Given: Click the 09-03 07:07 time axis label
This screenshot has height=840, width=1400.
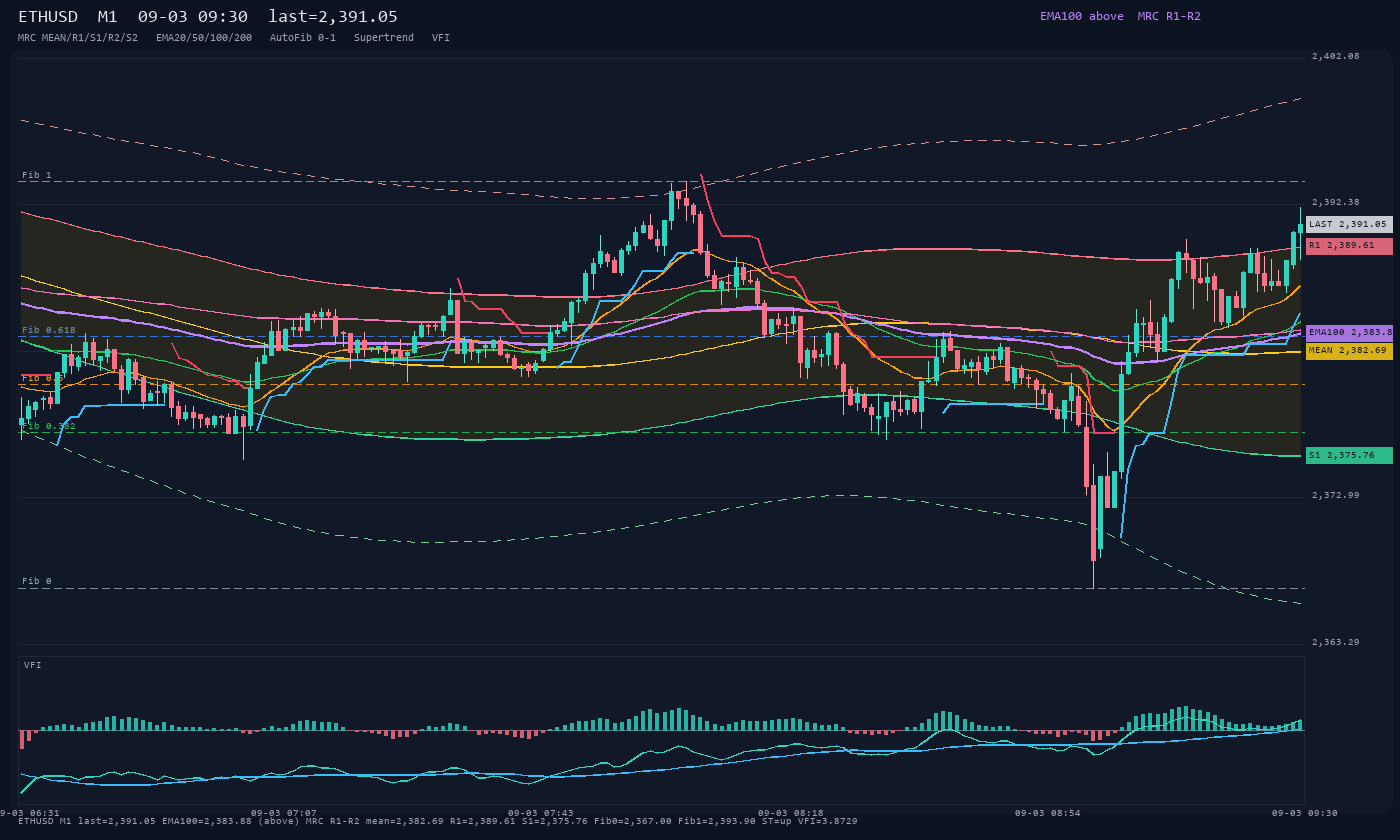Looking at the screenshot, I should (284, 813).
